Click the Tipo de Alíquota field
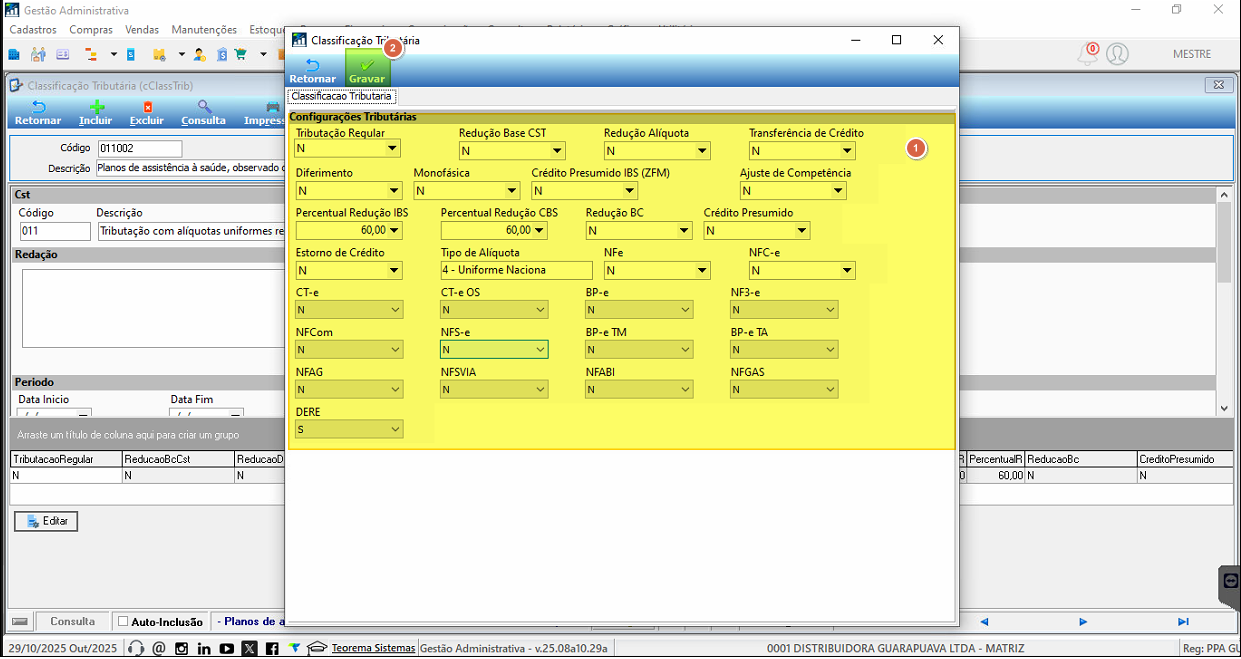 click(x=516, y=270)
